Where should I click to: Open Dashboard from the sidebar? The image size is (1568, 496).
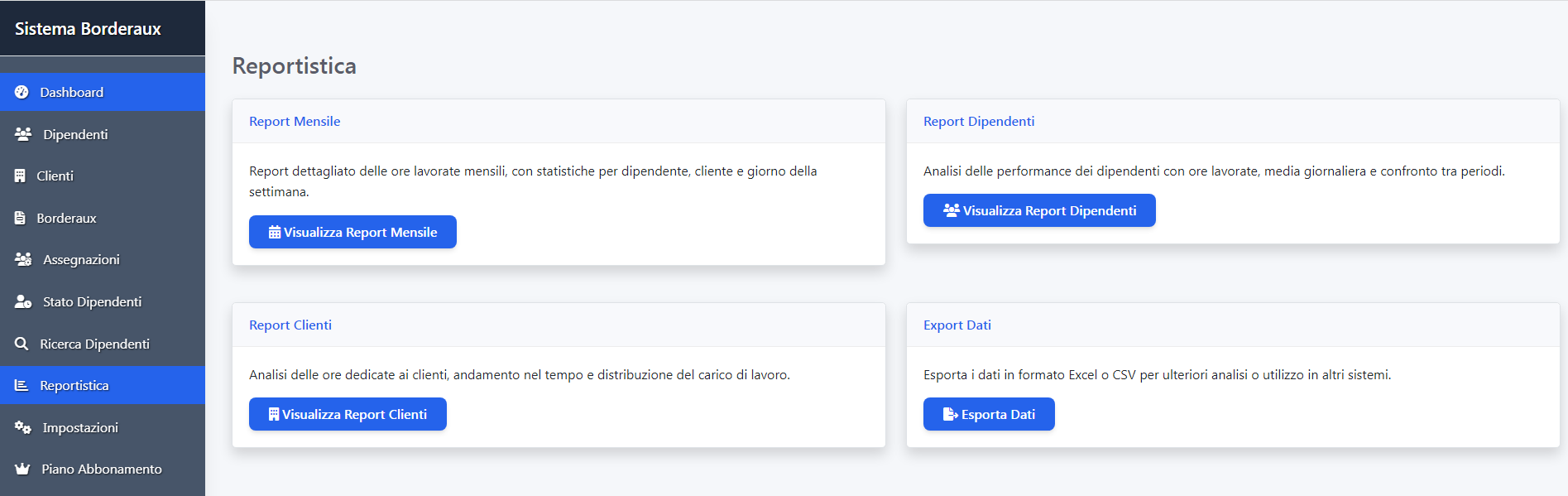pyautogui.click(x=103, y=92)
